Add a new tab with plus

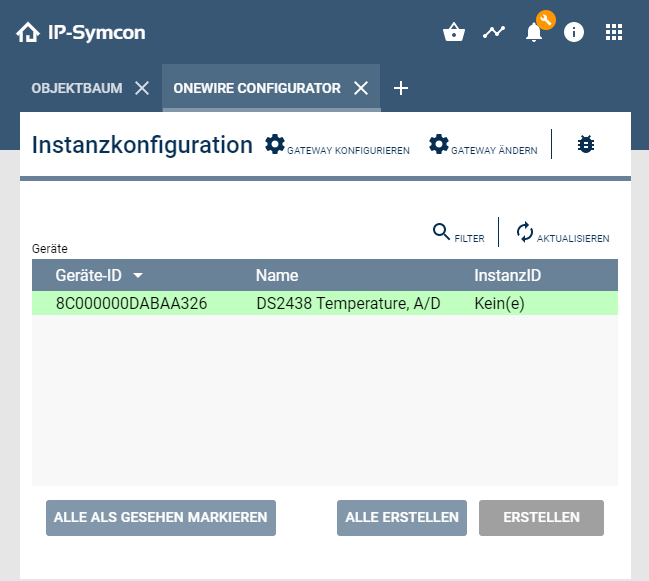[401, 88]
